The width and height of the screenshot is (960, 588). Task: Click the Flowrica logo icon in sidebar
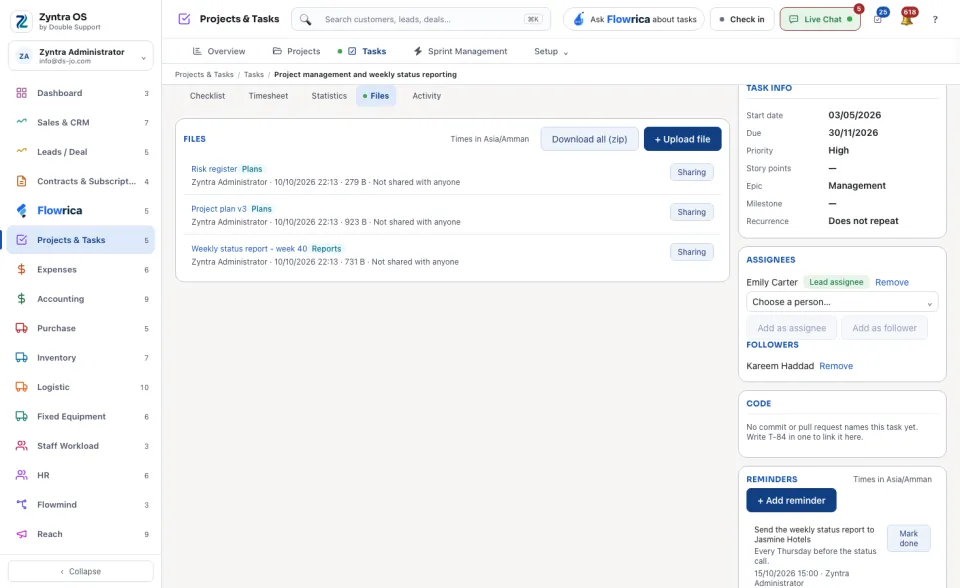[x=21, y=211]
